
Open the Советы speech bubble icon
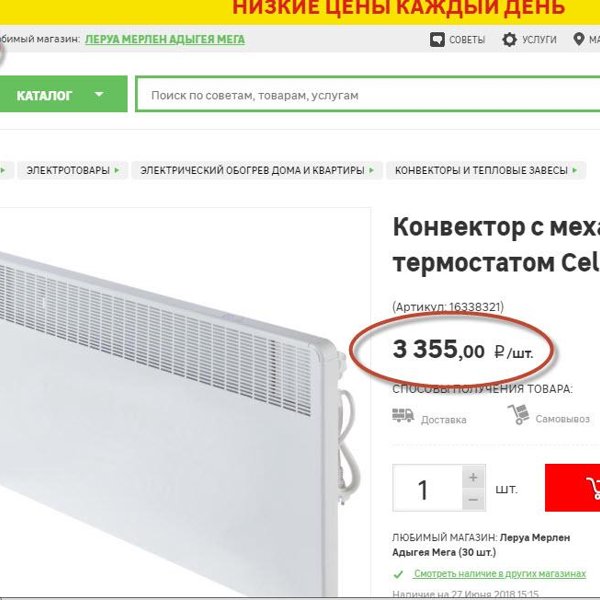pyautogui.click(x=437, y=39)
